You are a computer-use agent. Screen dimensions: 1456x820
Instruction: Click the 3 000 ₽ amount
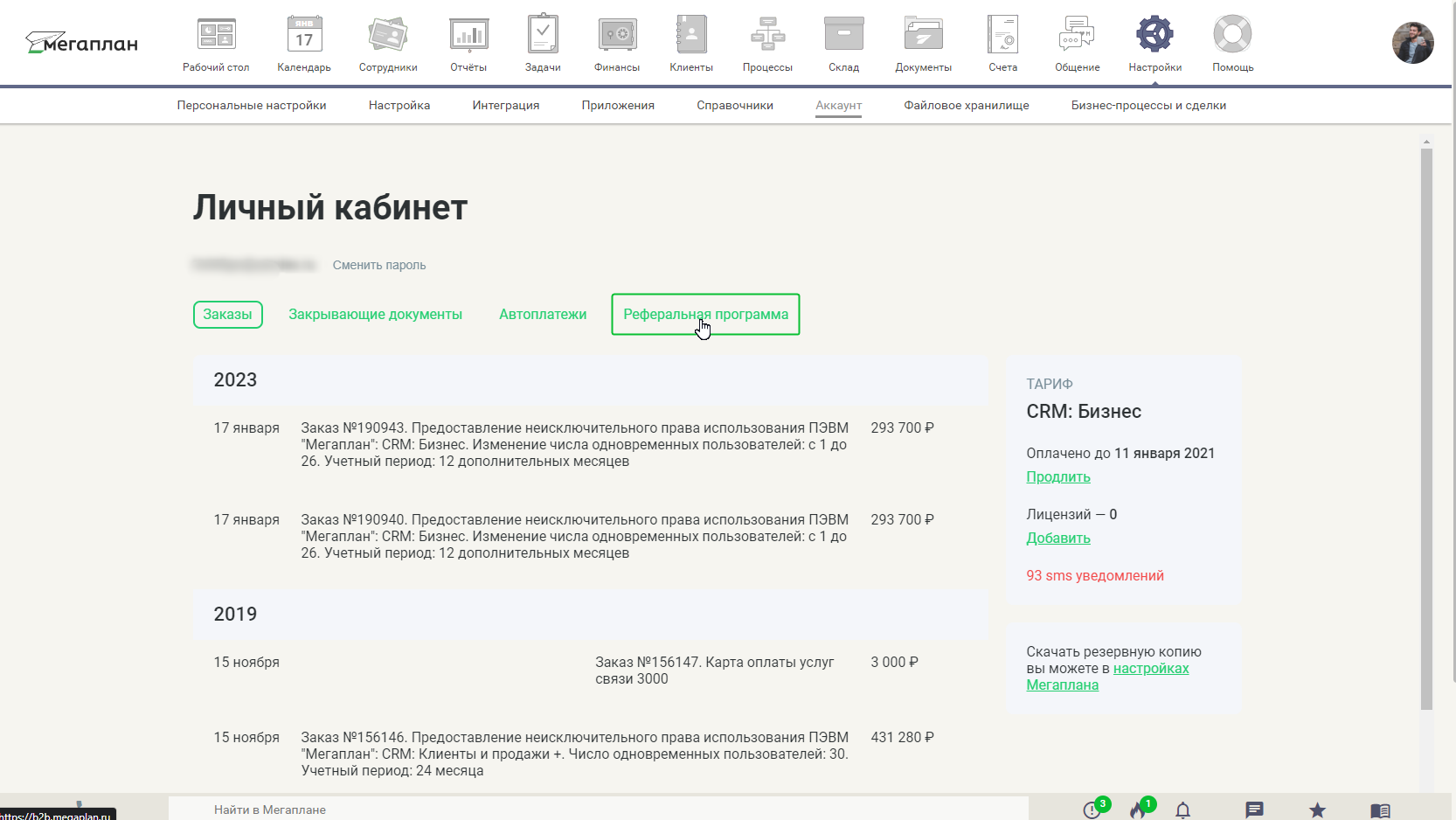tap(894, 662)
